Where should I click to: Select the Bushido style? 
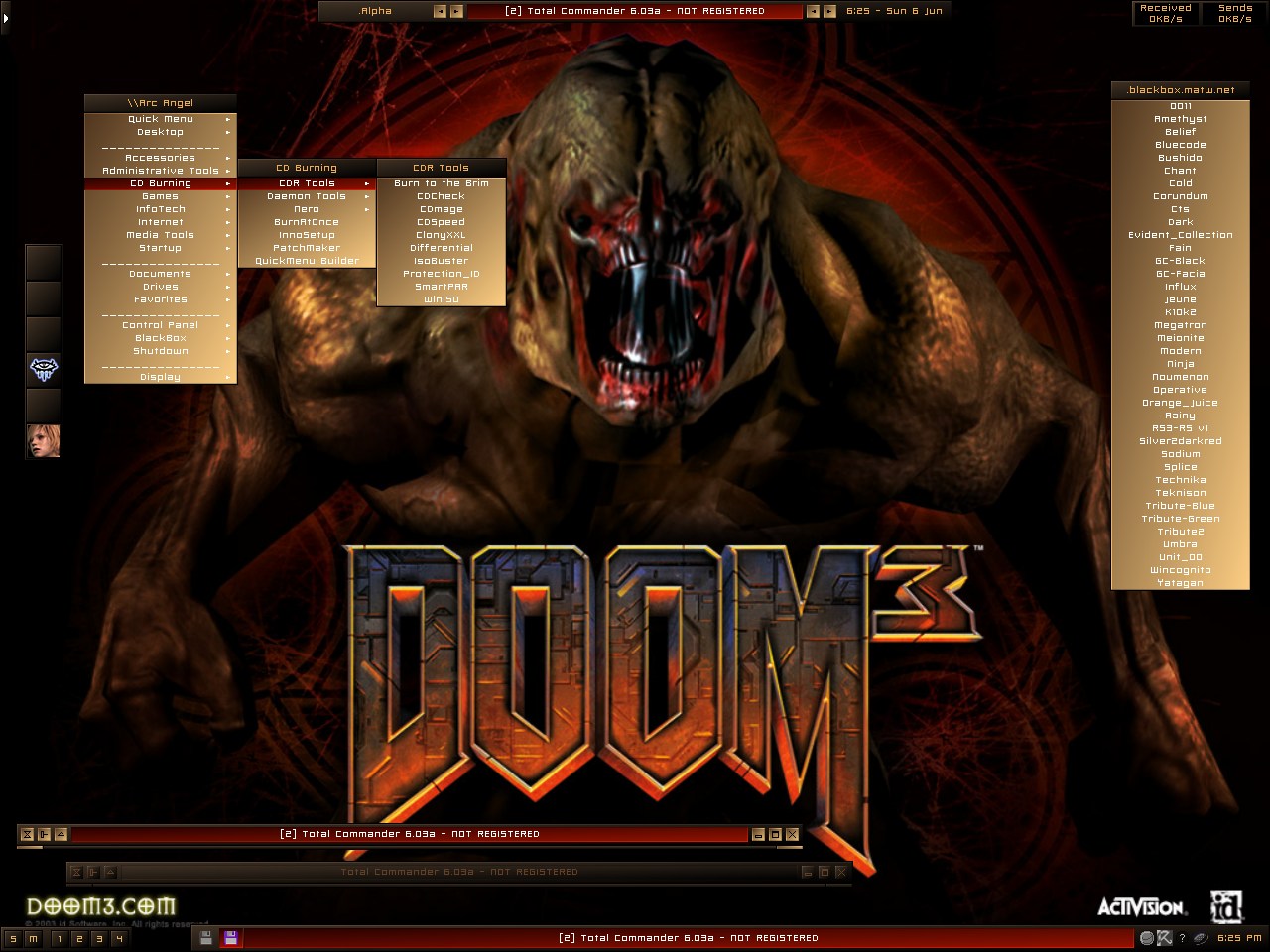(1181, 158)
